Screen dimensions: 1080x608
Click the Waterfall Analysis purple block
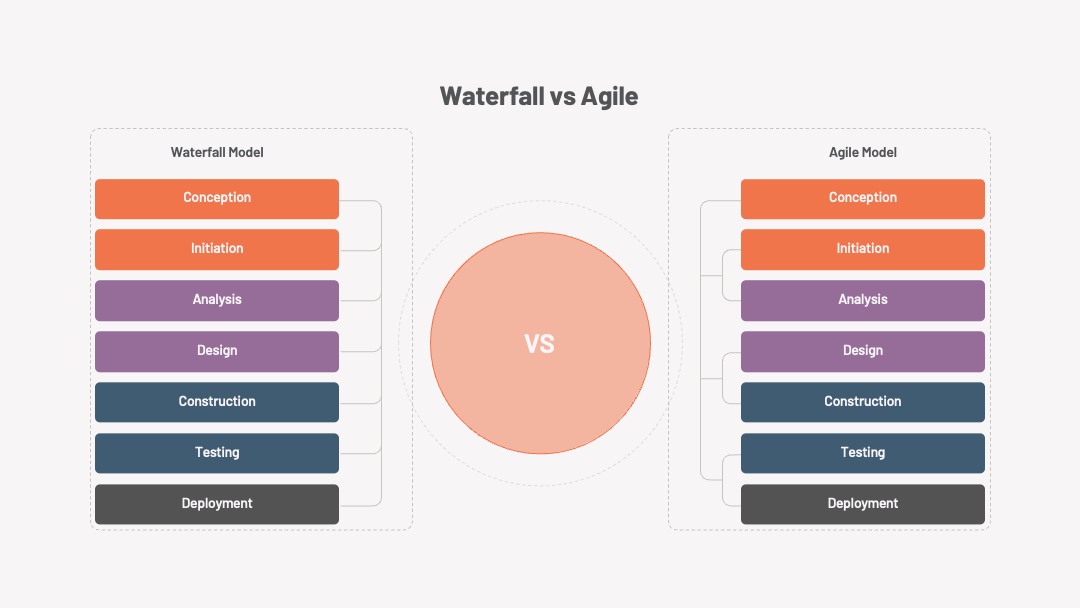[217, 300]
